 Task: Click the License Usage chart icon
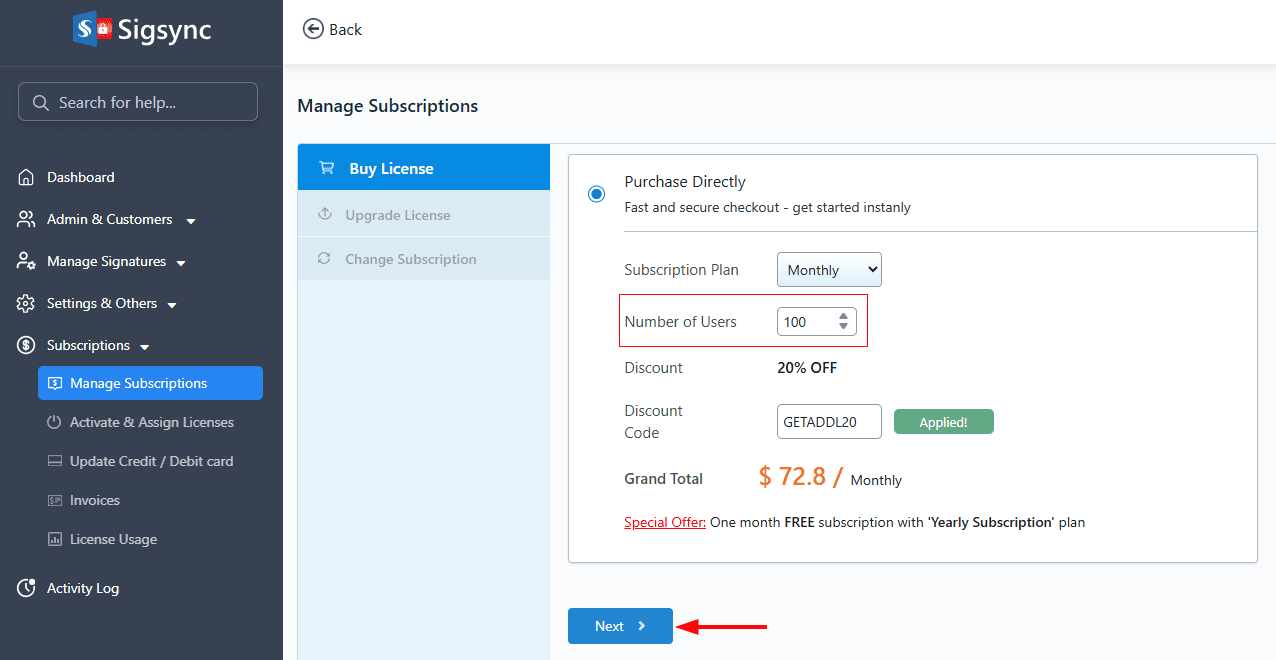pyautogui.click(x=54, y=539)
